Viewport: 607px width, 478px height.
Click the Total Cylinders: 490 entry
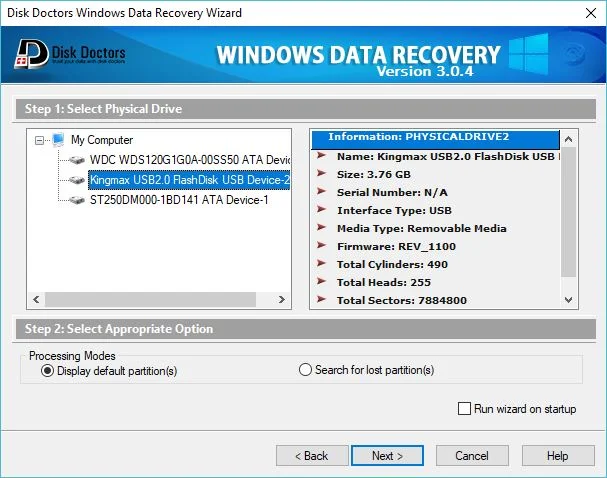click(392, 264)
